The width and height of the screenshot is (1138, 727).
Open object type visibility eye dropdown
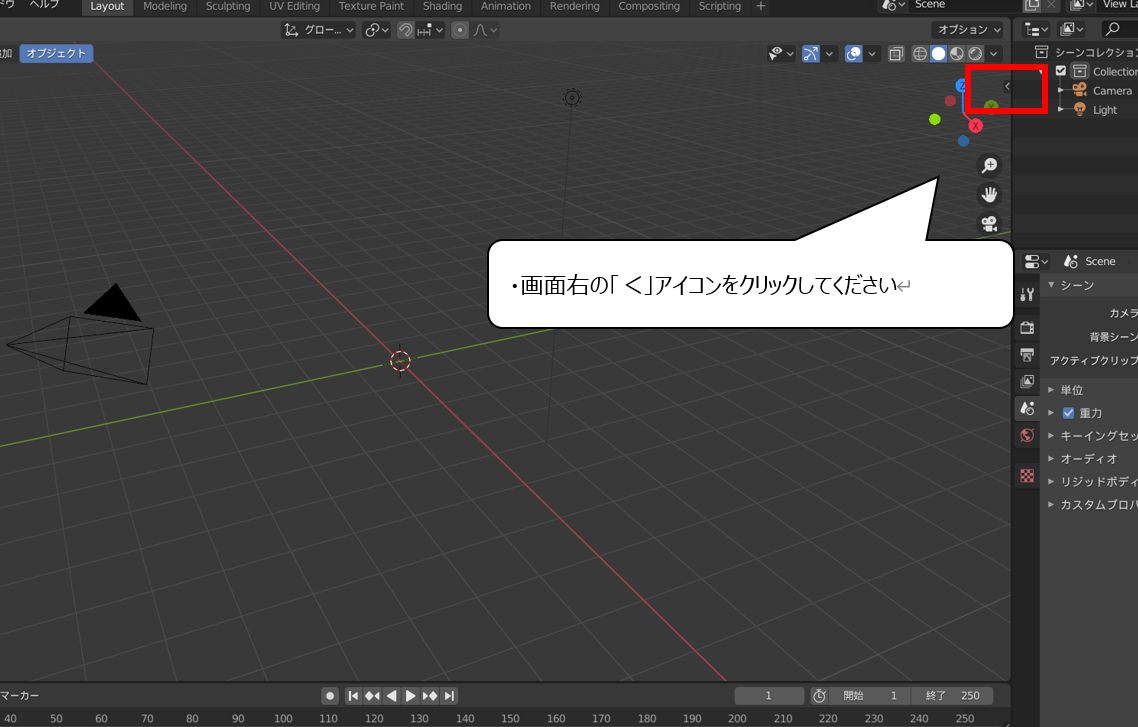click(x=781, y=54)
